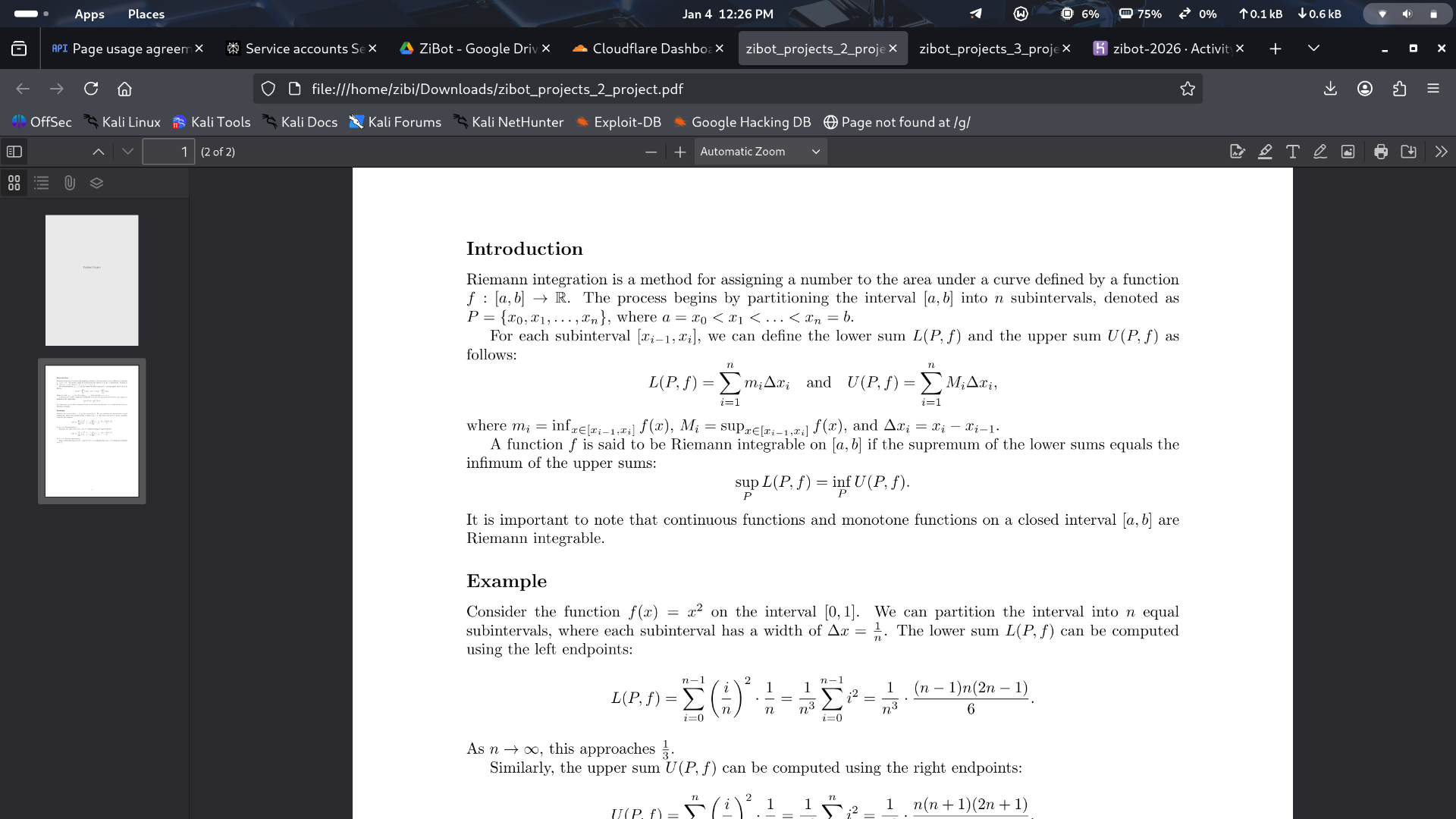Select the draw tool

(x=1320, y=152)
